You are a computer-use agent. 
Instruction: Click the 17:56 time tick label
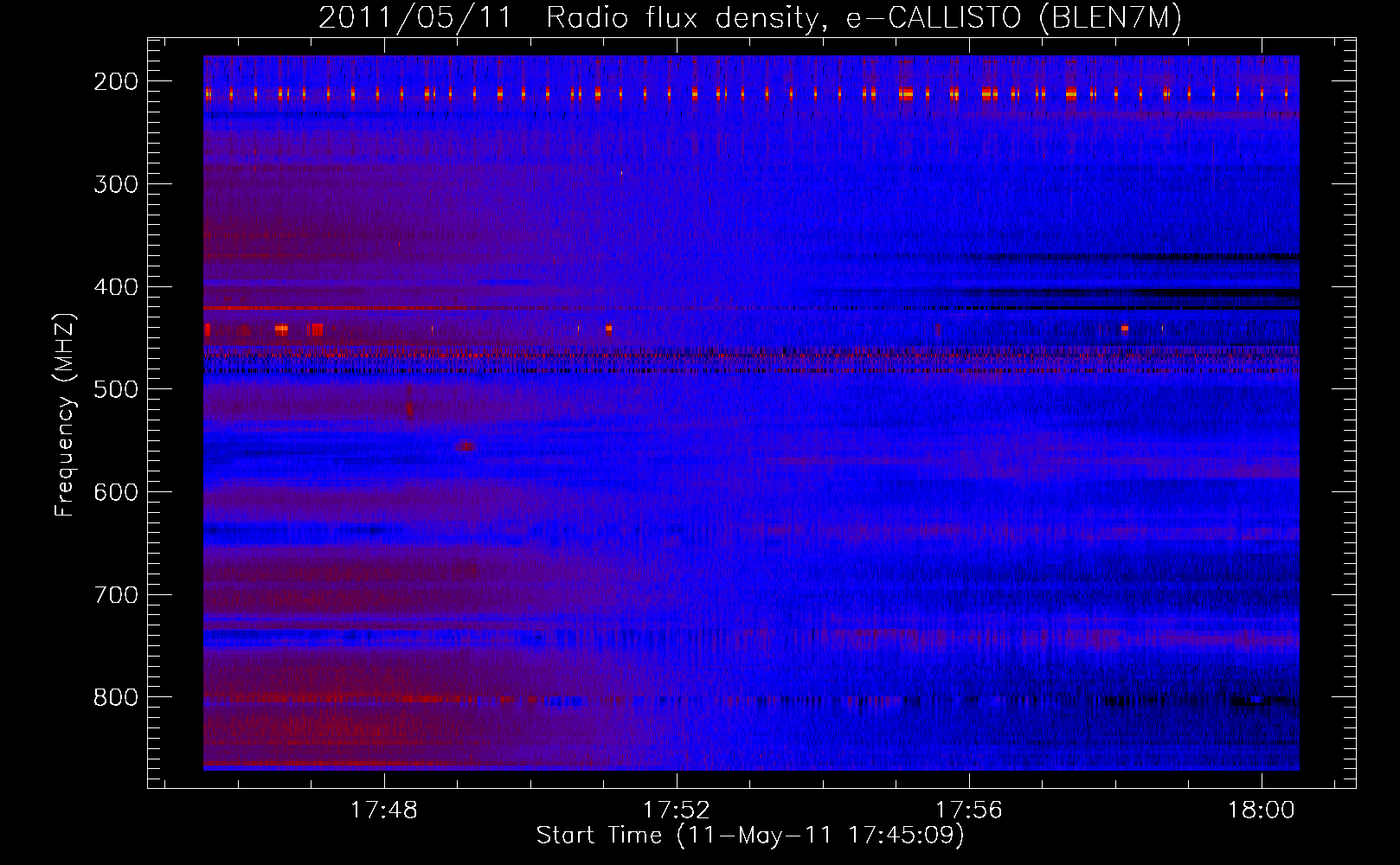click(969, 810)
